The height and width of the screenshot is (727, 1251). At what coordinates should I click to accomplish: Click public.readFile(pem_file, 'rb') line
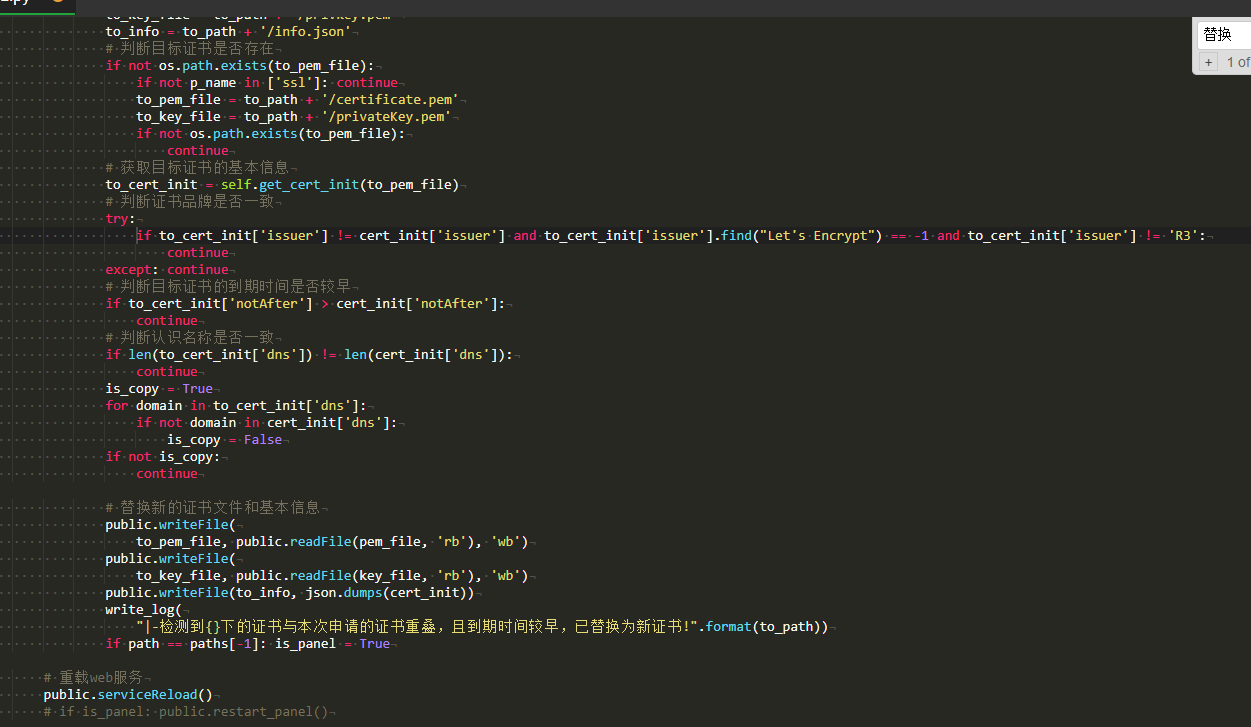[x=333, y=542]
